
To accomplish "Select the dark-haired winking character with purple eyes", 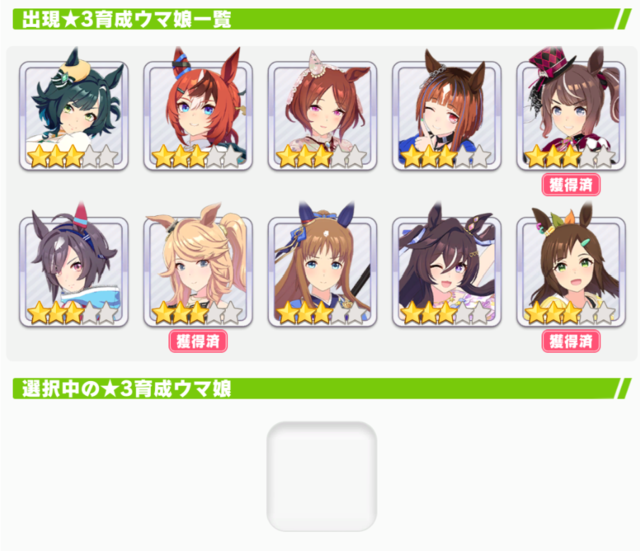I will pyautogui.click(x=447, y=272).
